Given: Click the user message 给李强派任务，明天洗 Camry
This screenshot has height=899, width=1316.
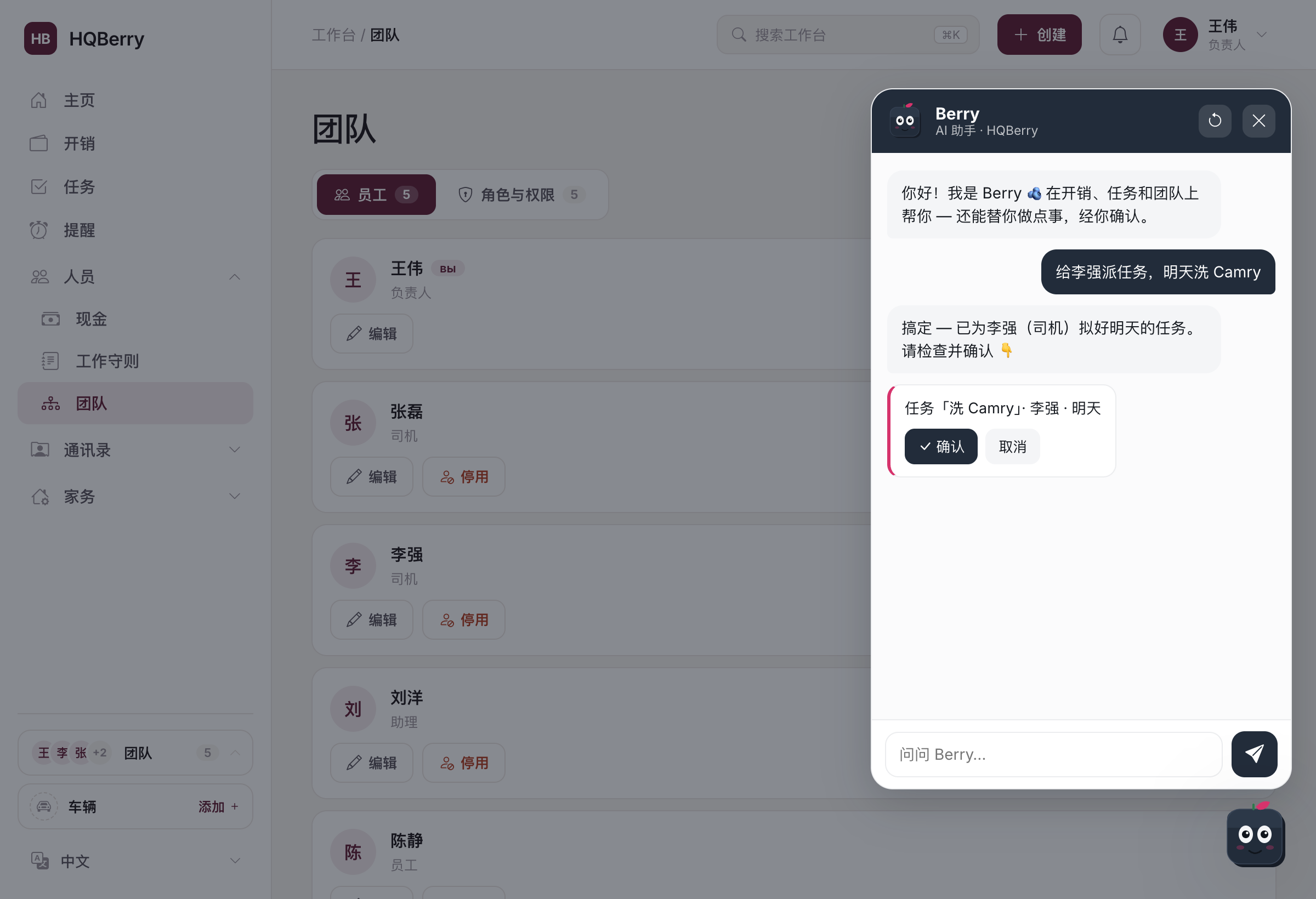Looking at the screenshot, I should point(1158,272).
